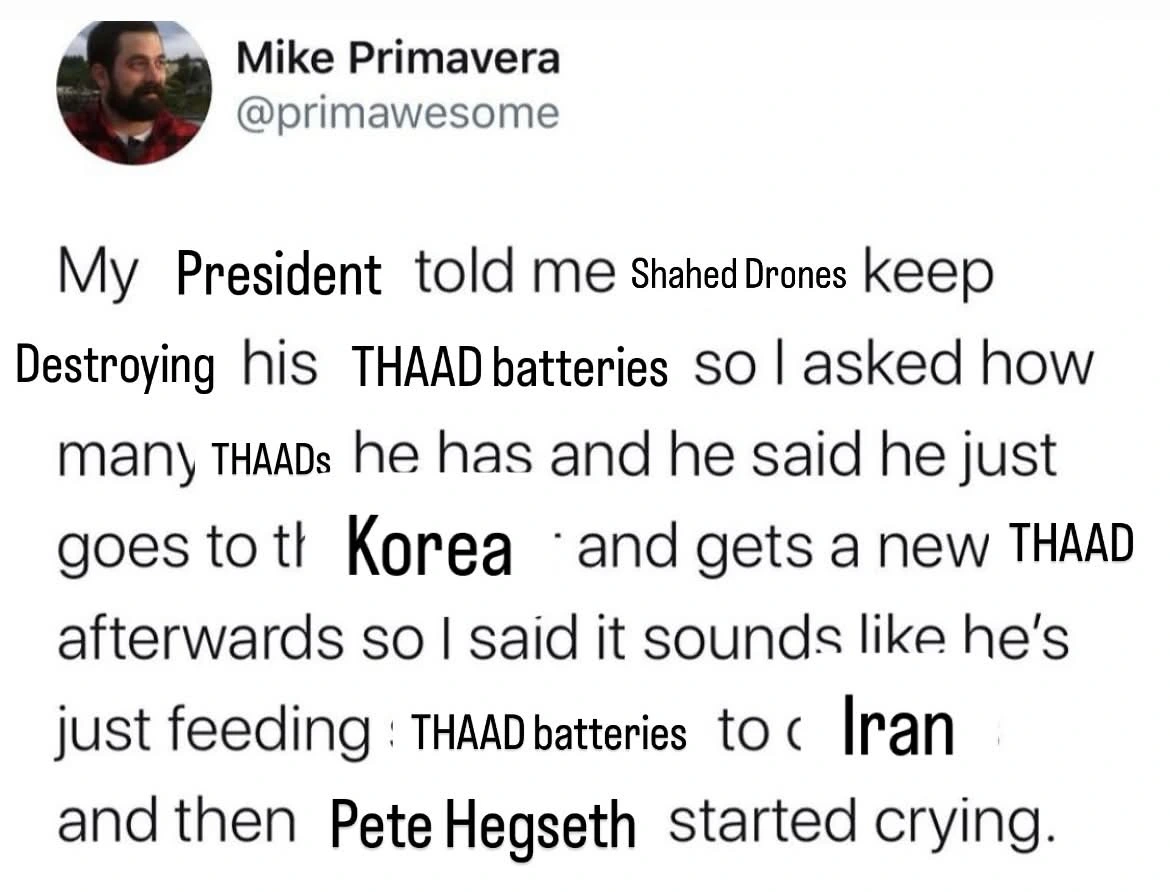Click the Shahed Drones text overlay

(739, 275)
